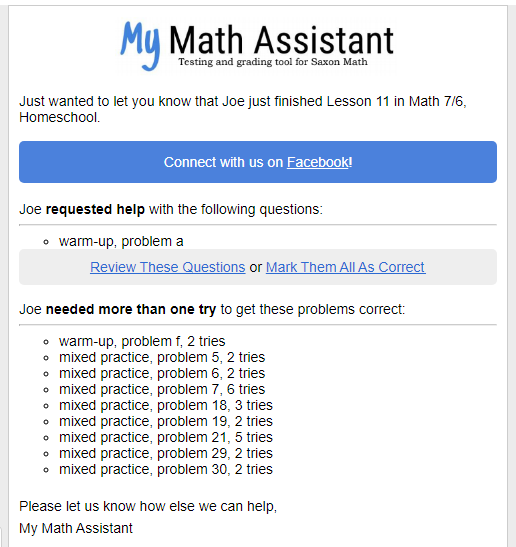Open Review These Questions link
This screenshot has width=516, height=547.
pos(167,267)
